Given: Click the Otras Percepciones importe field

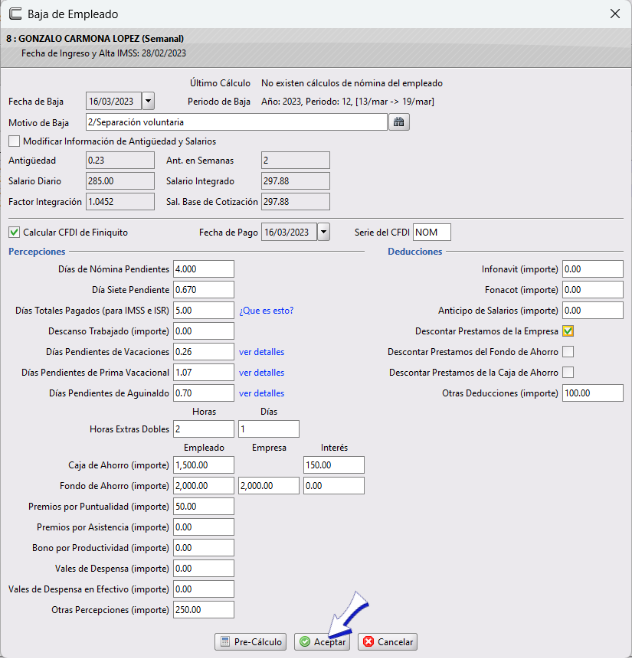Looking at the screenshot, I should pyautogui.click(x=204, y=610).
